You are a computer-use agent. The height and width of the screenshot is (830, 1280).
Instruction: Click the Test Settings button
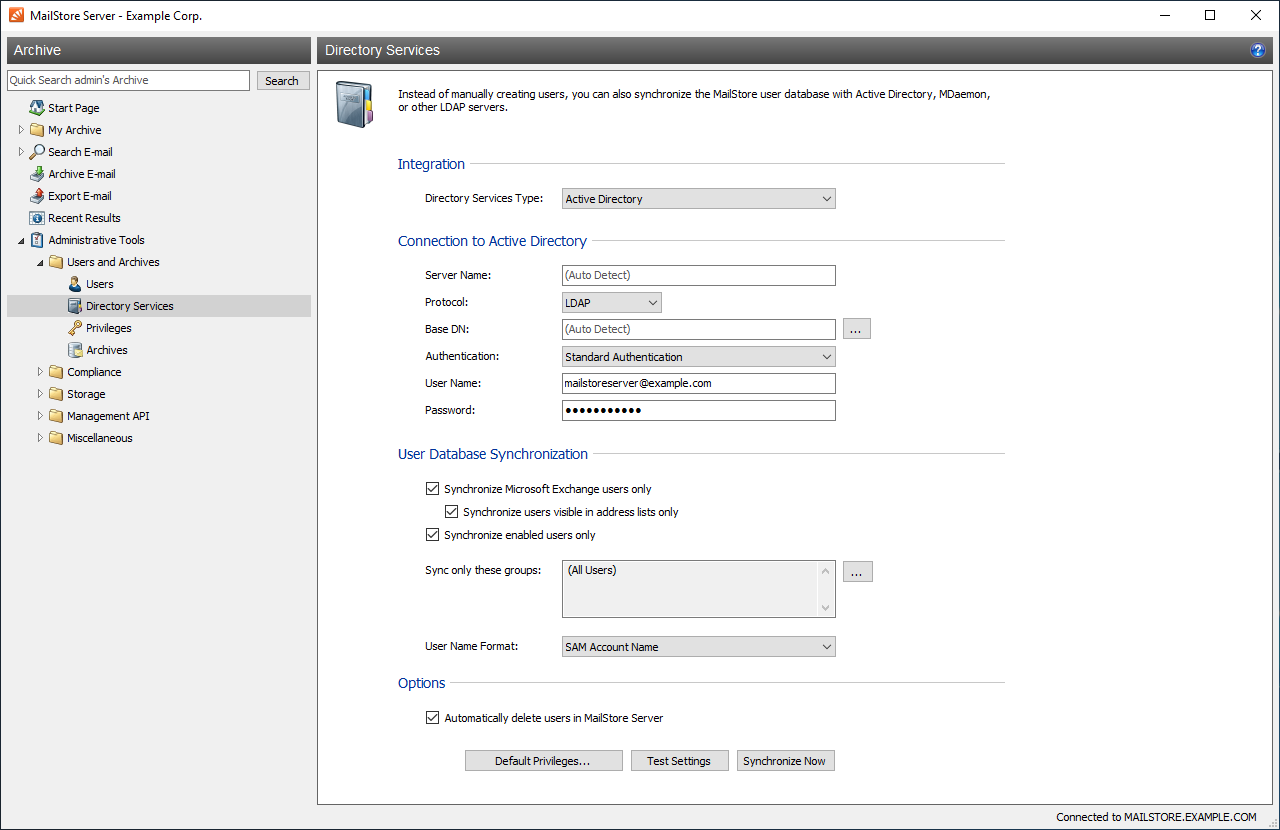678,761
